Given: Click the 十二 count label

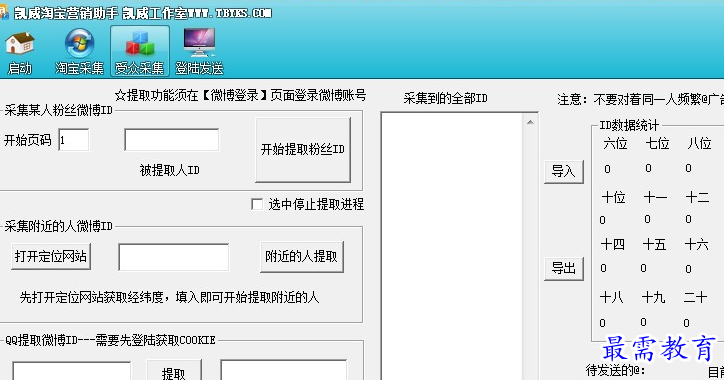Looking at the screenshot, I should point(697,198).
